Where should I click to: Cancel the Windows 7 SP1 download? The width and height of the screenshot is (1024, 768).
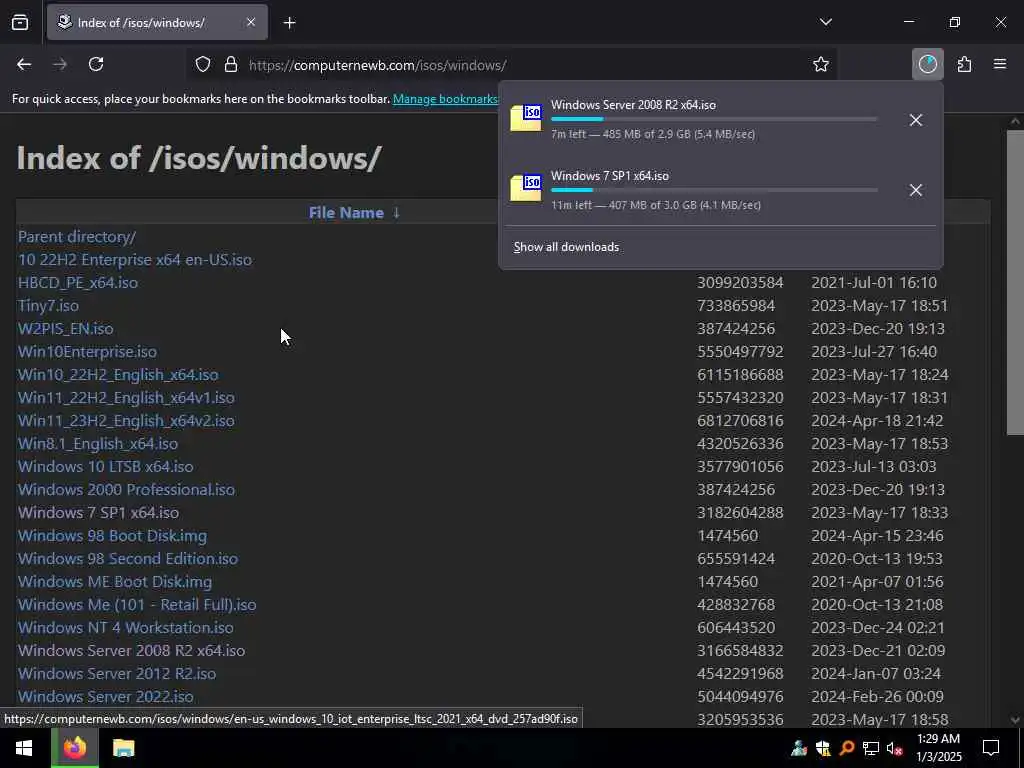tap(916, 190)
